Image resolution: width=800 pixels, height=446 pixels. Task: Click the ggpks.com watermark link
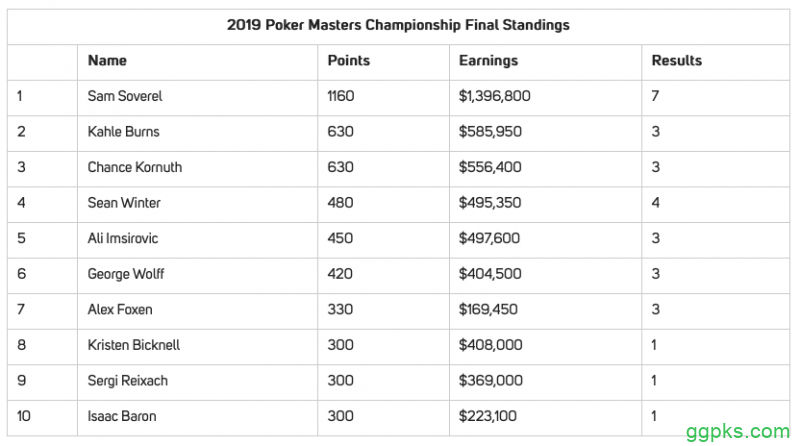737,432
